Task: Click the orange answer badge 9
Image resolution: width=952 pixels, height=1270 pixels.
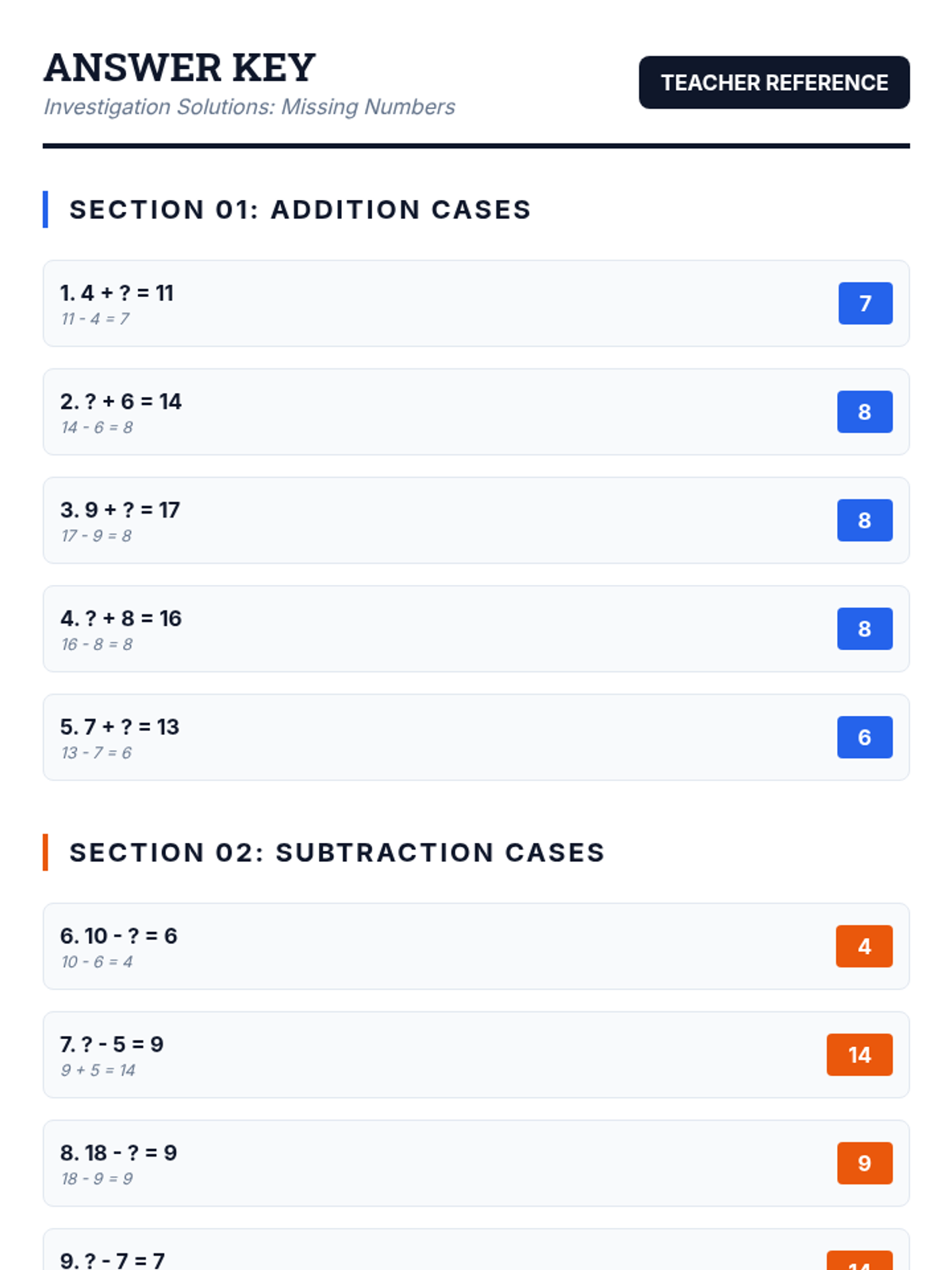Action: [x=864, y=1164]
